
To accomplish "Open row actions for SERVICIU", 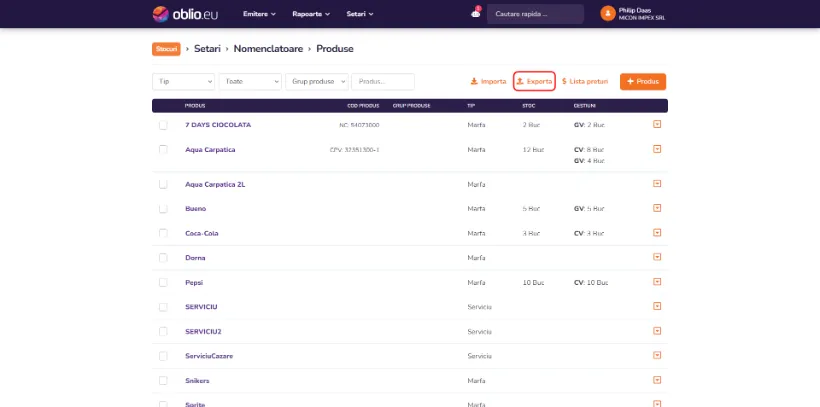I will click(x=657, y=306).
